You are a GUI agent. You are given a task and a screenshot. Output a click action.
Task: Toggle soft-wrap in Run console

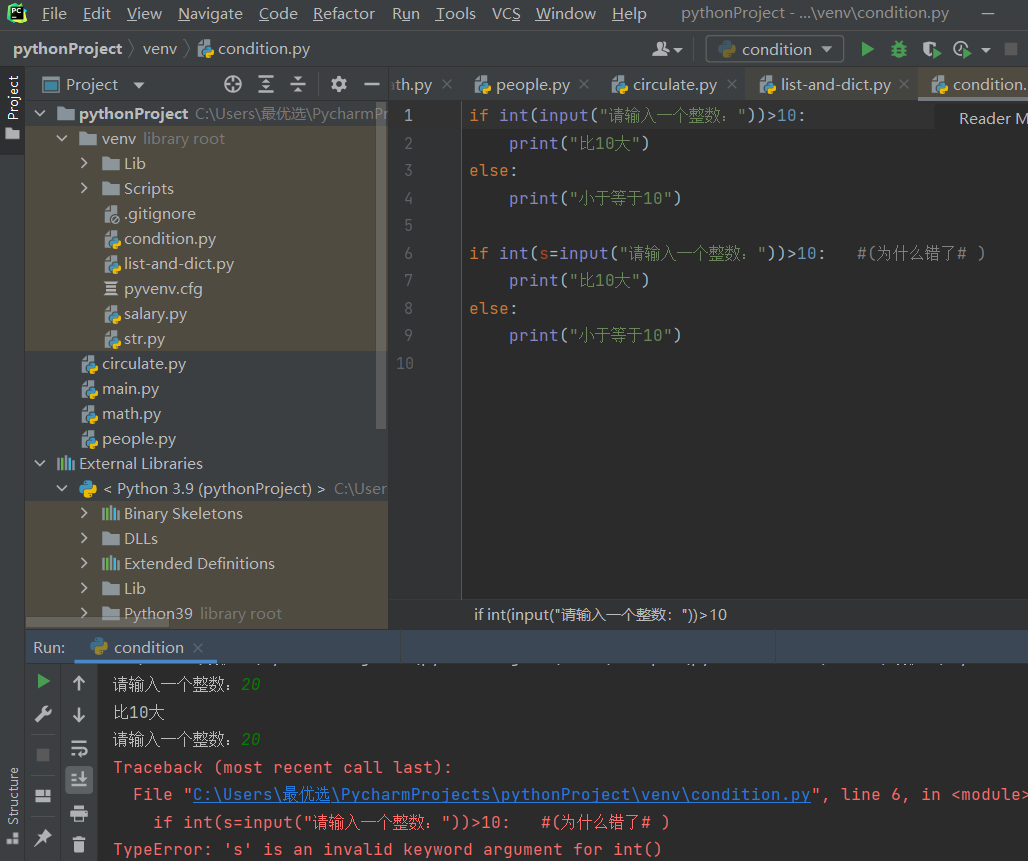point(79,748)
